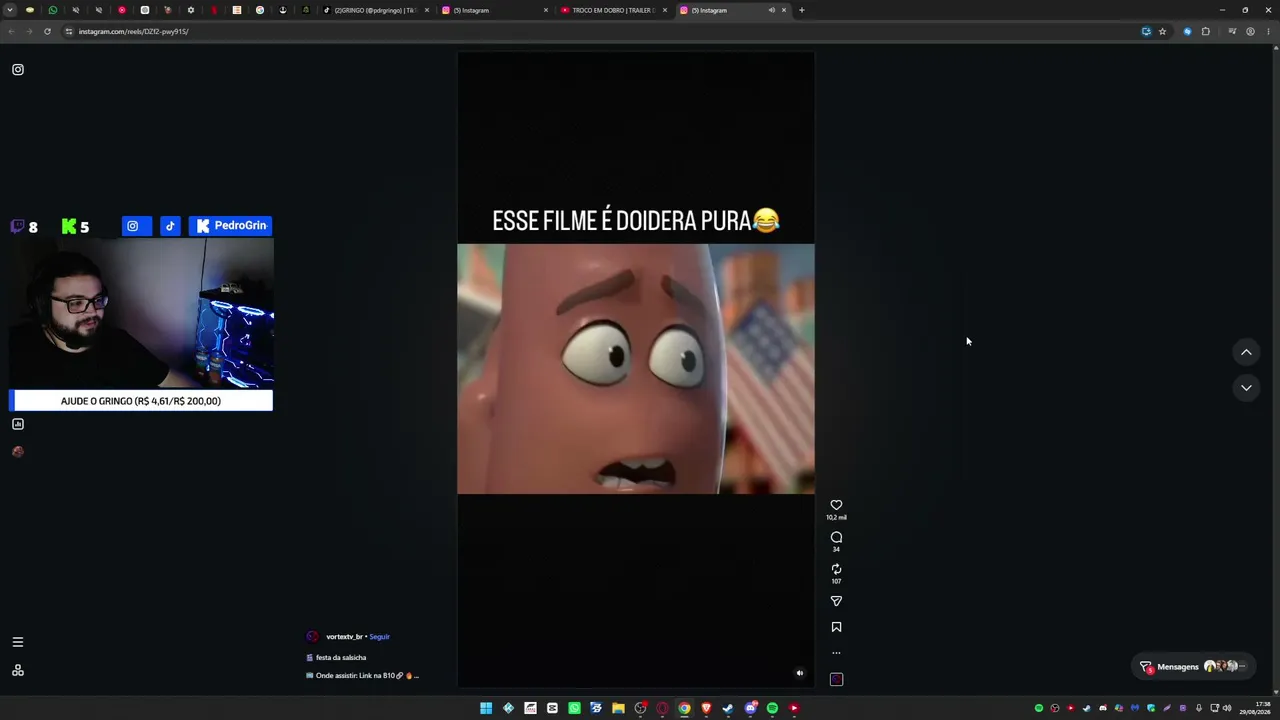Click the '10,2 mil' likes count

point(836,518)
